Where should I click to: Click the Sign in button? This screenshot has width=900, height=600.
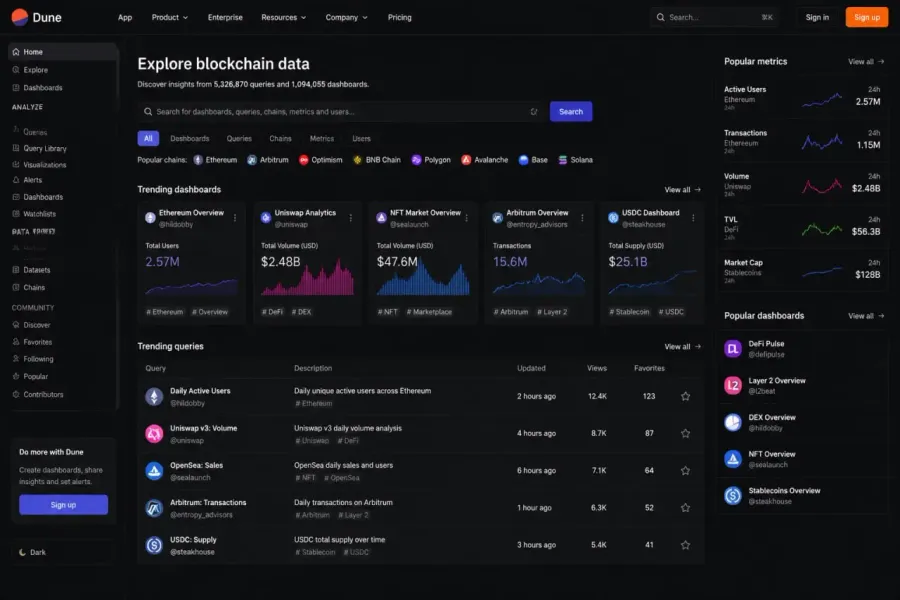click(817, 17)
